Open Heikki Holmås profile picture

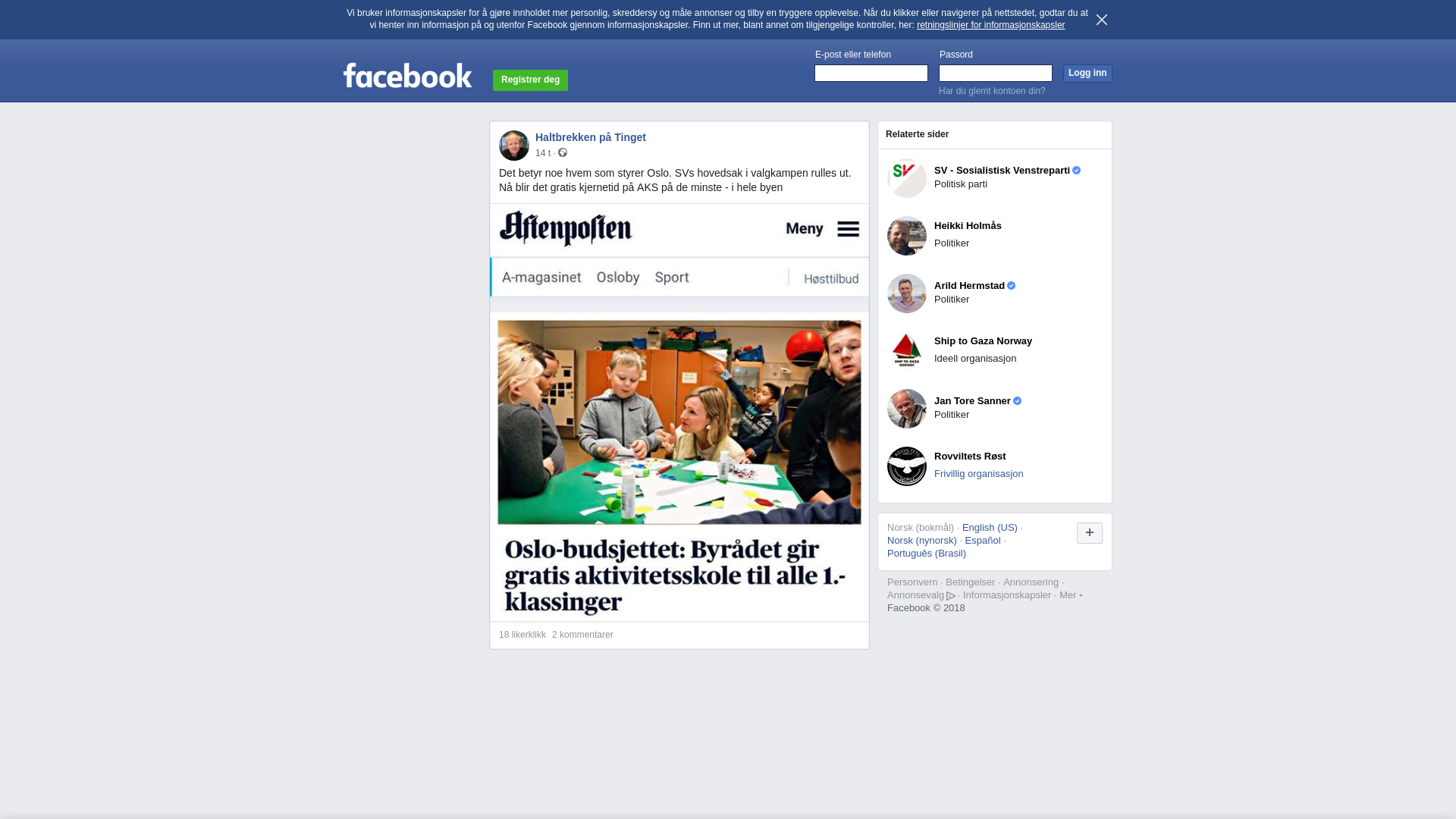(907, 236)
